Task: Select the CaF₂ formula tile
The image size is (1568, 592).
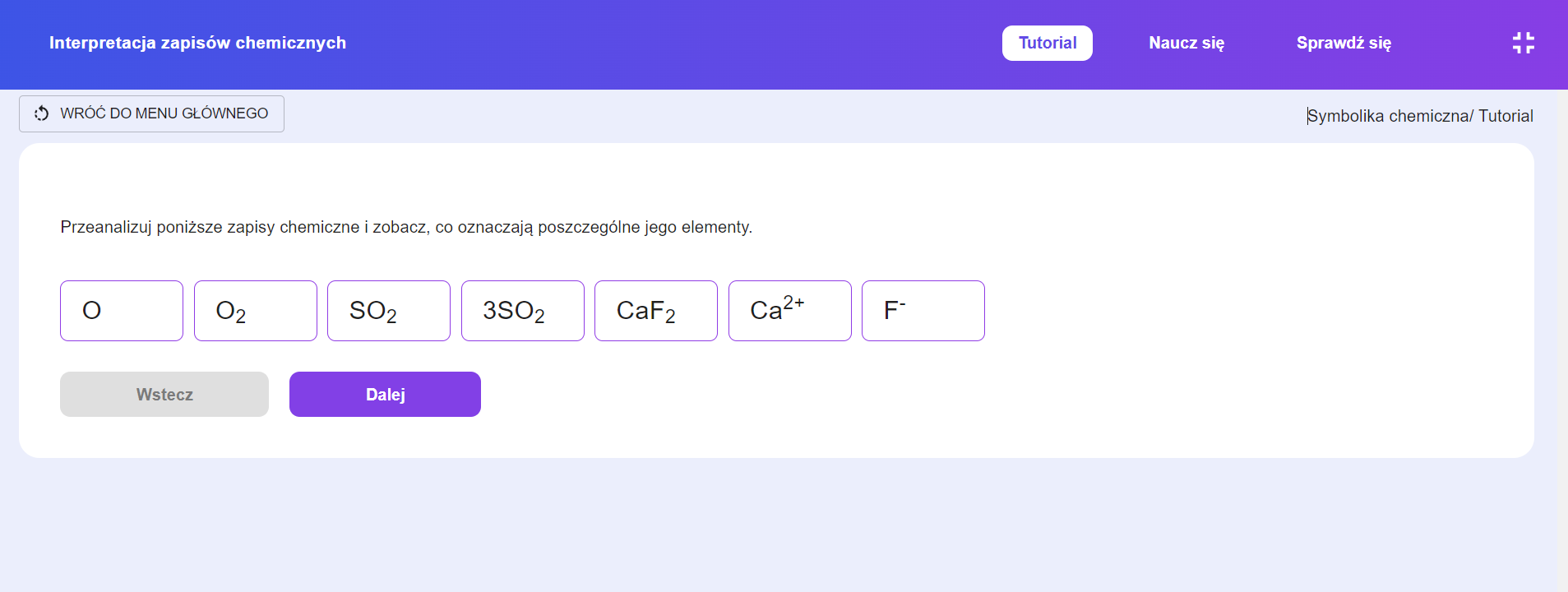Action: pos(655,311)
